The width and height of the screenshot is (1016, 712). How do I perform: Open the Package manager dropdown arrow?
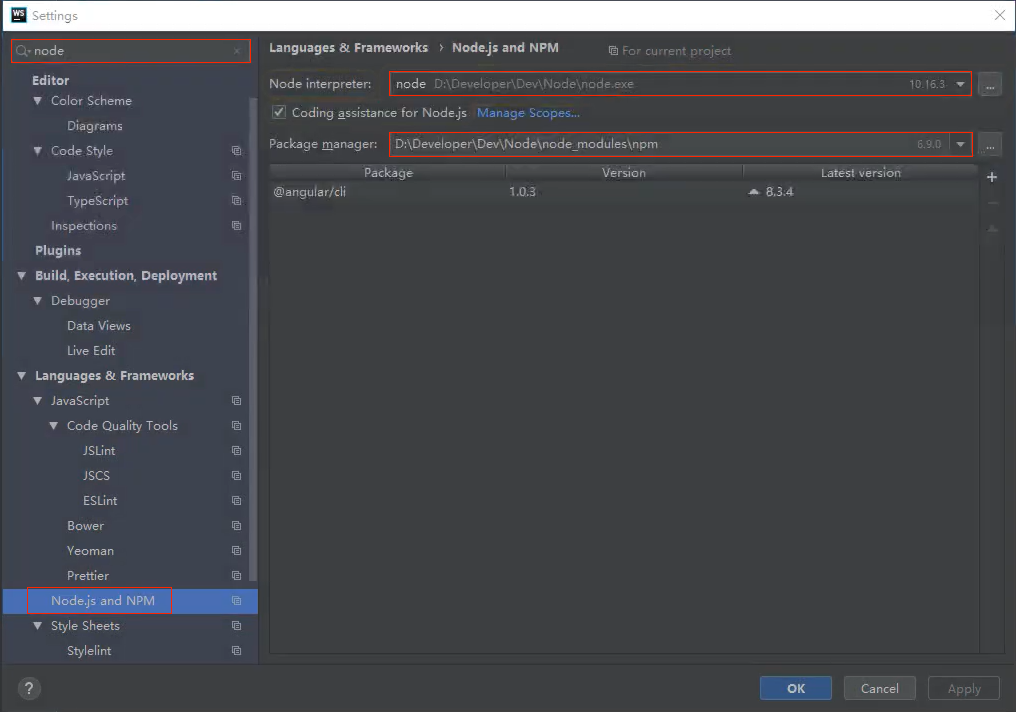click(960, 144)
